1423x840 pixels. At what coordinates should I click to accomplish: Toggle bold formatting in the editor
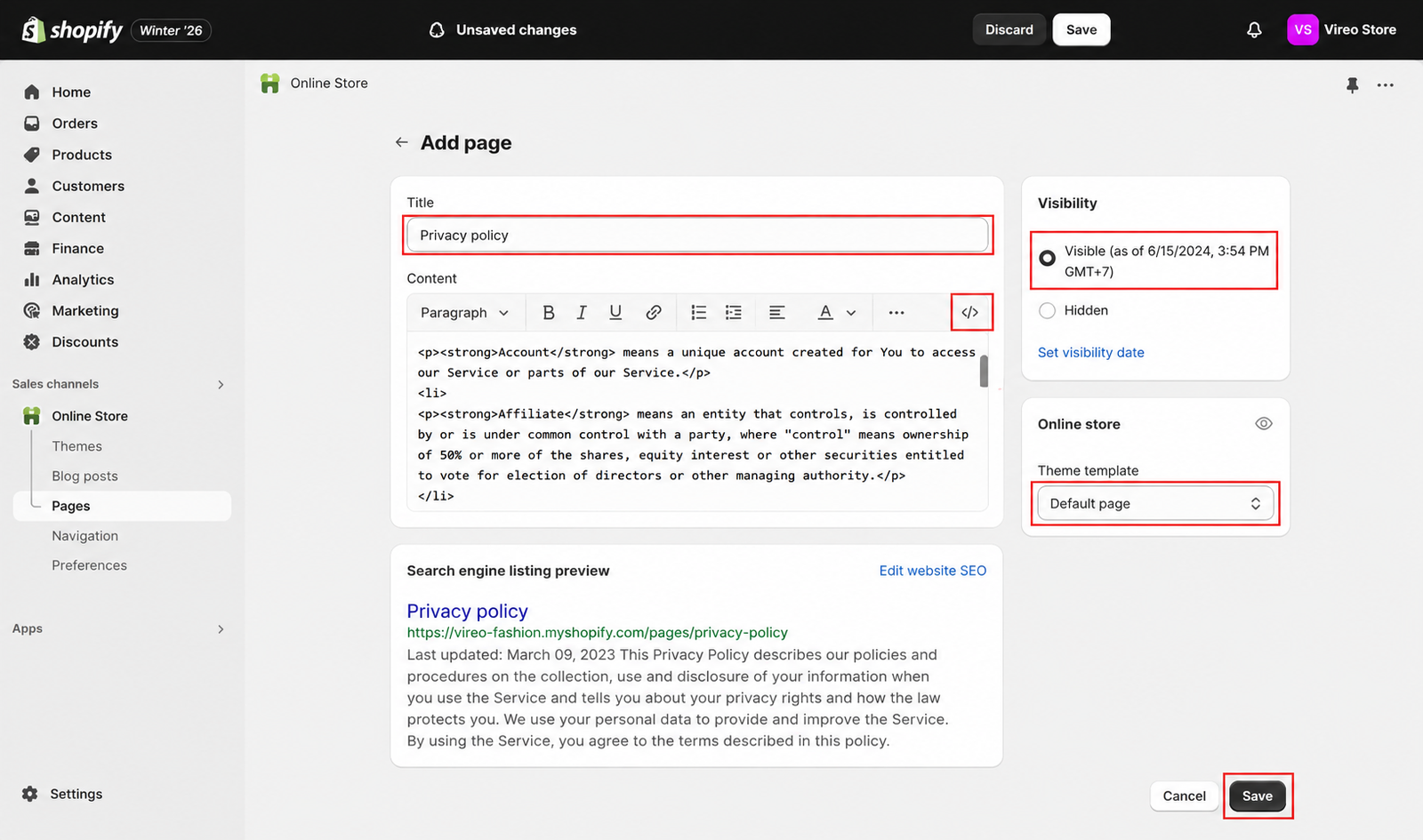pos(548,313)
